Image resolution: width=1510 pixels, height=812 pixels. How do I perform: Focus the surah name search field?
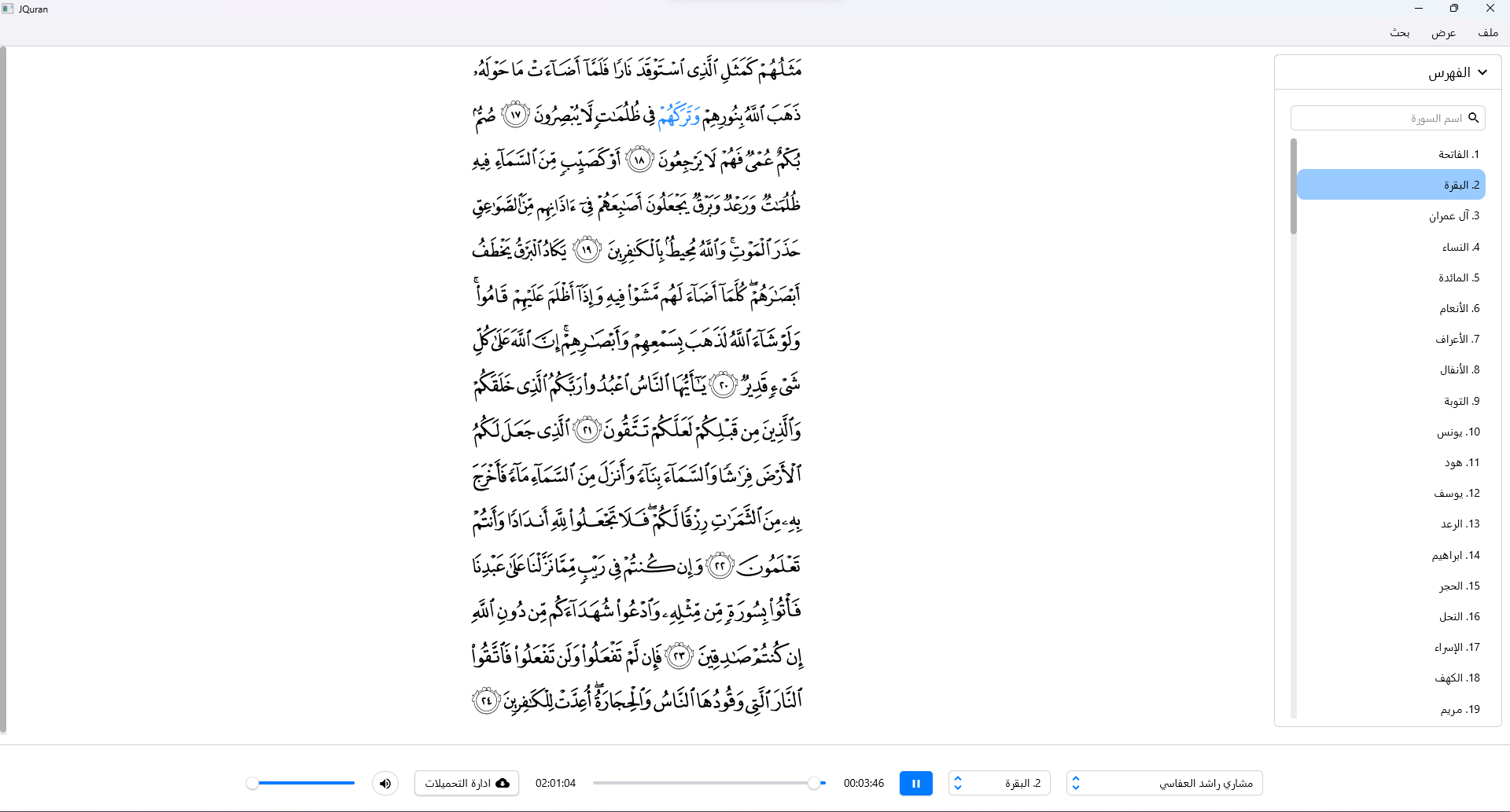pos(1387,118)
